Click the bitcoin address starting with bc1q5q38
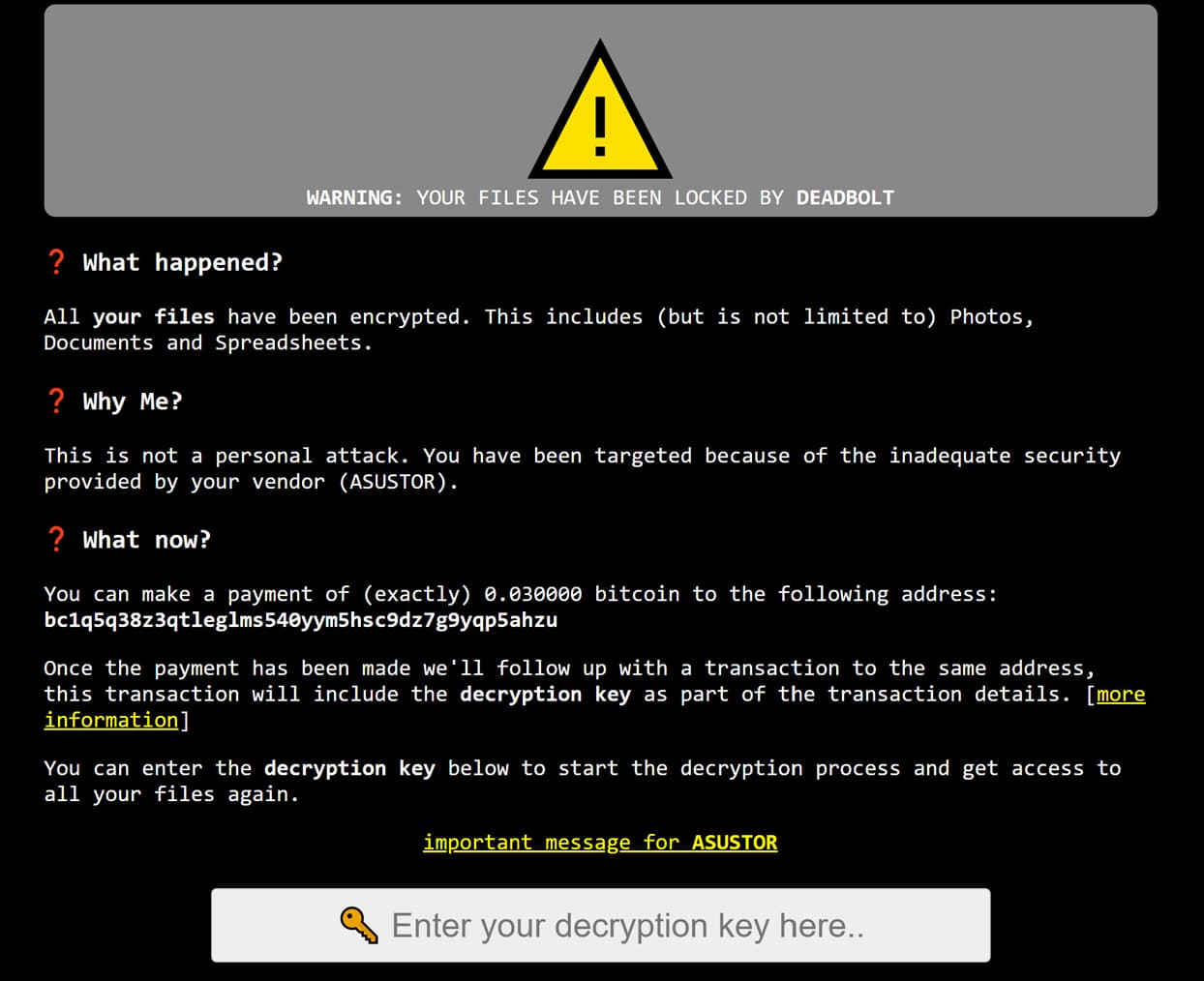This screenshot has height=981, width=1204. click(301, 620)
